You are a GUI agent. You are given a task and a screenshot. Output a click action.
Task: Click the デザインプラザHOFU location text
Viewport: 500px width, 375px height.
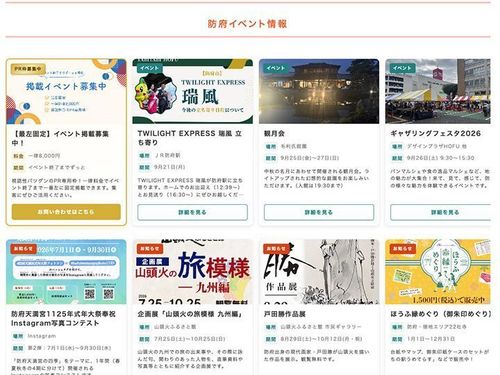click(x=437, y=146)
